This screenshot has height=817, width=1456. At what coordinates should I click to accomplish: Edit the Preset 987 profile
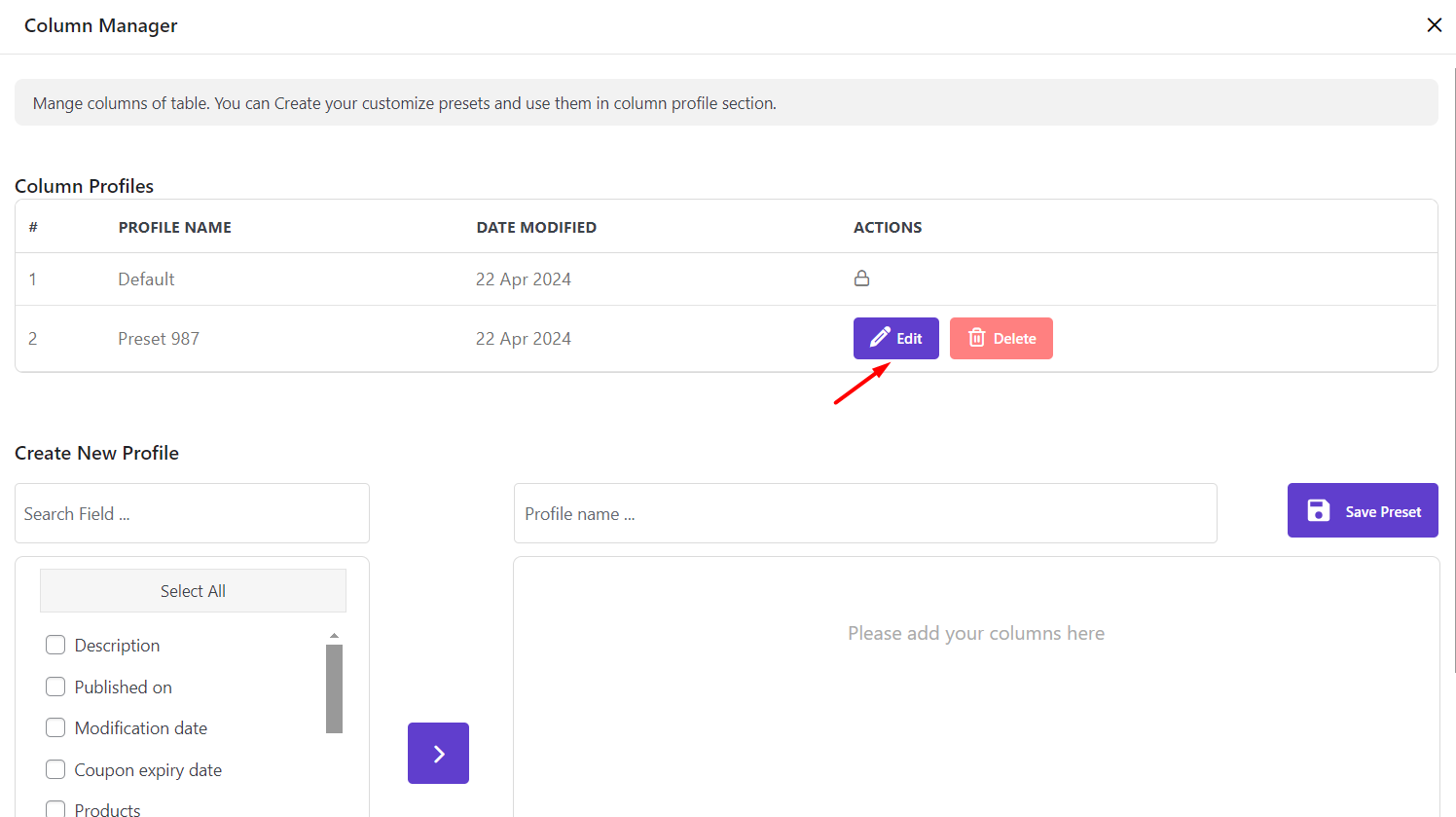(895, 339)
